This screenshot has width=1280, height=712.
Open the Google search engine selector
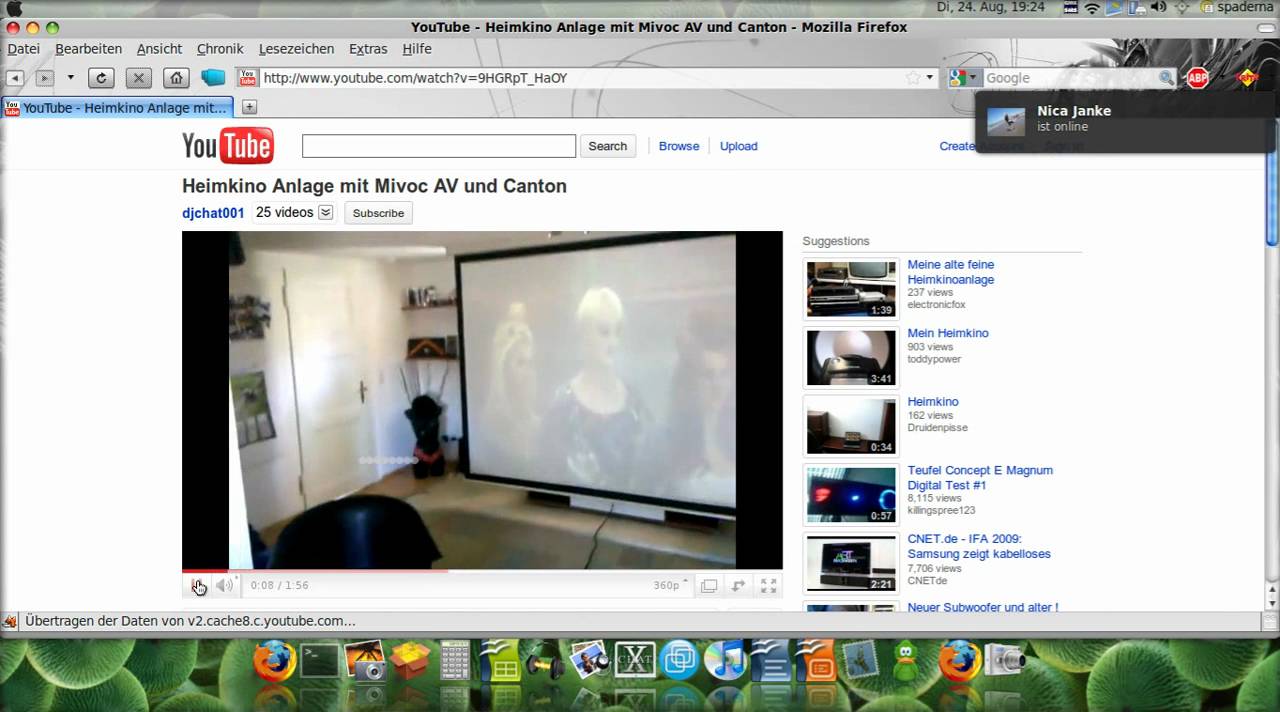tap(964, 78)
